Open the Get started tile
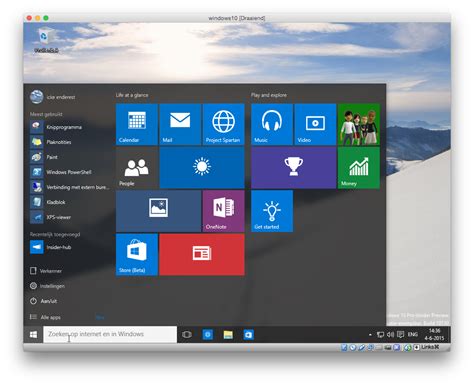 (272, 211)
